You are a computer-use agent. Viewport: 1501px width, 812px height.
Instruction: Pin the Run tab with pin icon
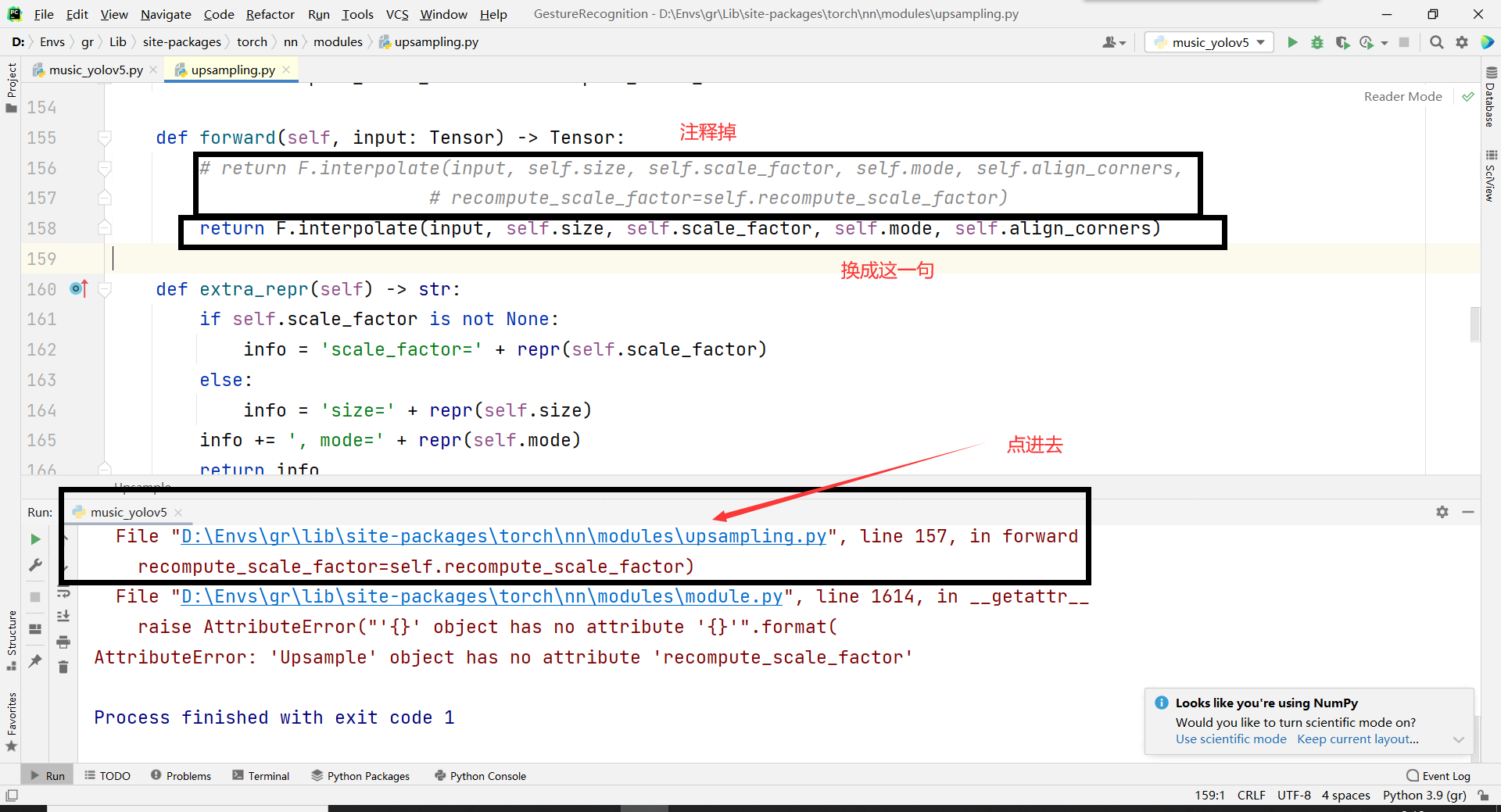35,661
